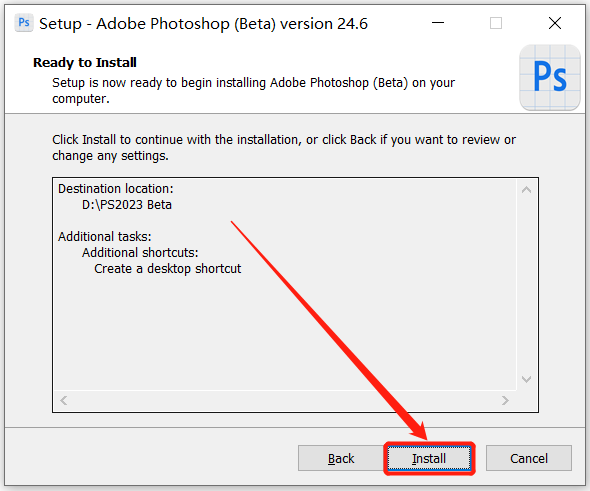
Task: Start installation with the Install button
Action: [429, 458]
